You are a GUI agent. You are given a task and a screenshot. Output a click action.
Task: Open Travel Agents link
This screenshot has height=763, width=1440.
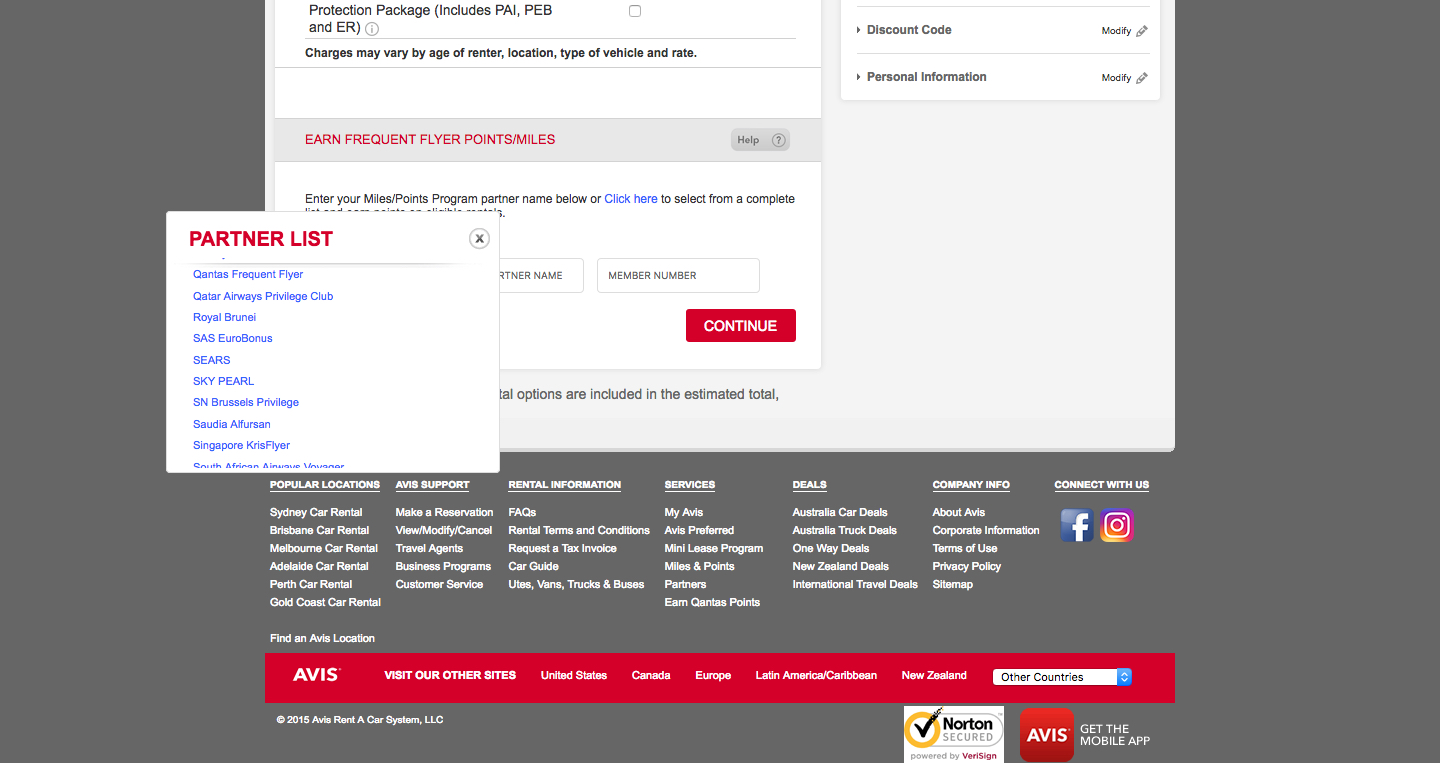429,548
